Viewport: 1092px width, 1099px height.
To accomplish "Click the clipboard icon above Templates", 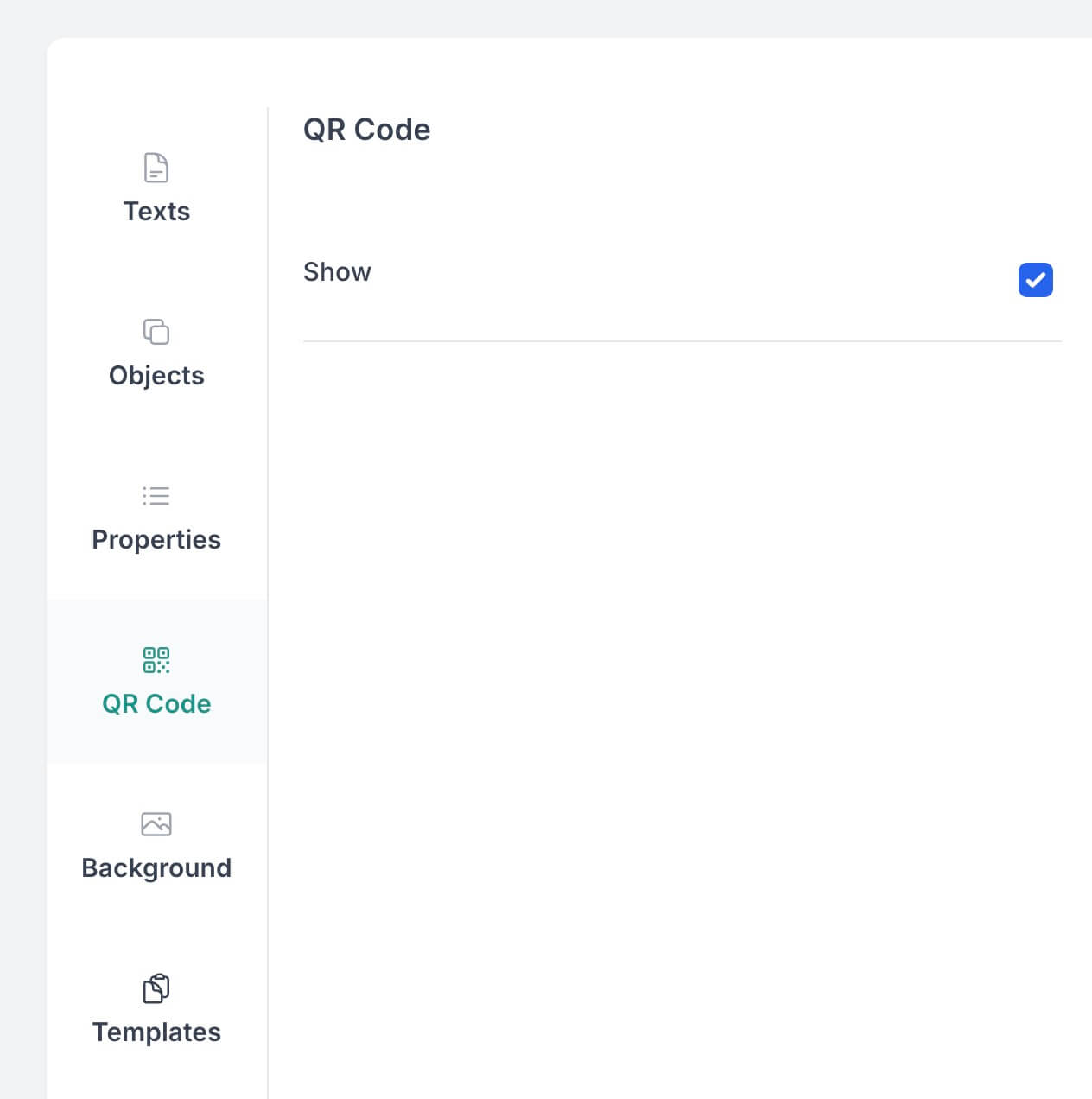I will click(x=156, y=988).
